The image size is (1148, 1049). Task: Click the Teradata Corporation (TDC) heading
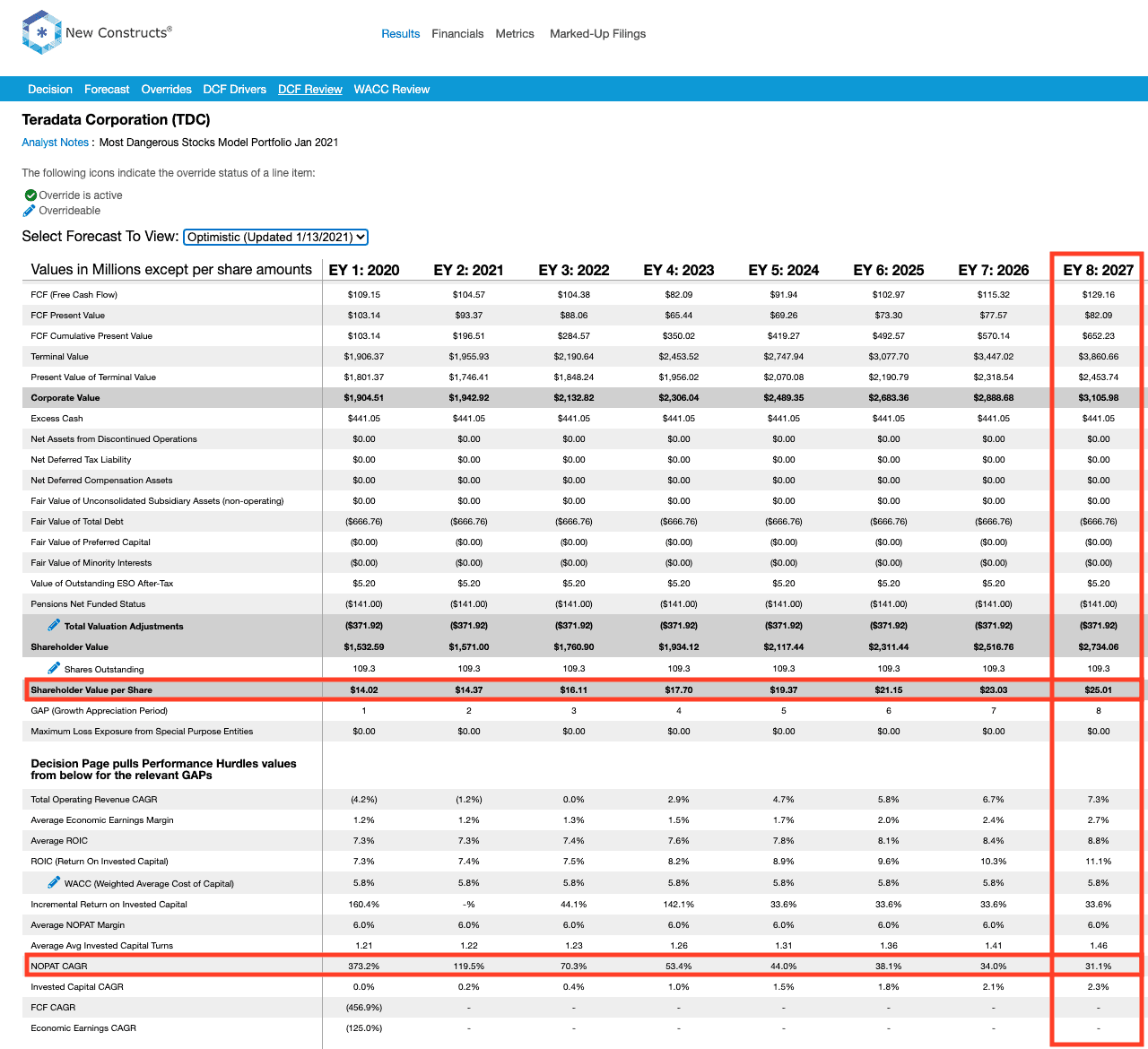[x=116, y=119]
